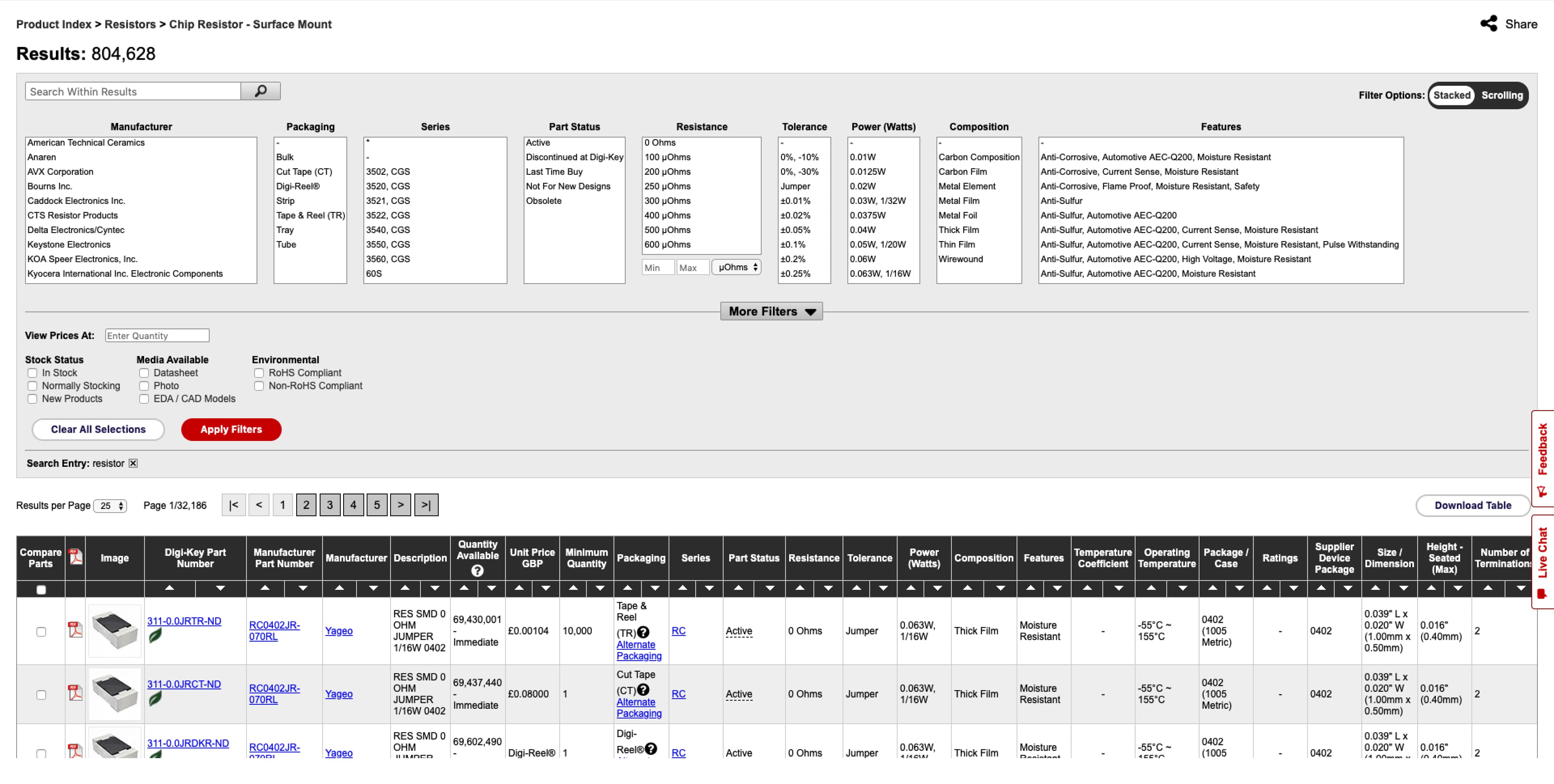The height and width of the screenshot is (784, 1554).
Task: Open the Results per Page dropdown
Action: coord(111,506)
